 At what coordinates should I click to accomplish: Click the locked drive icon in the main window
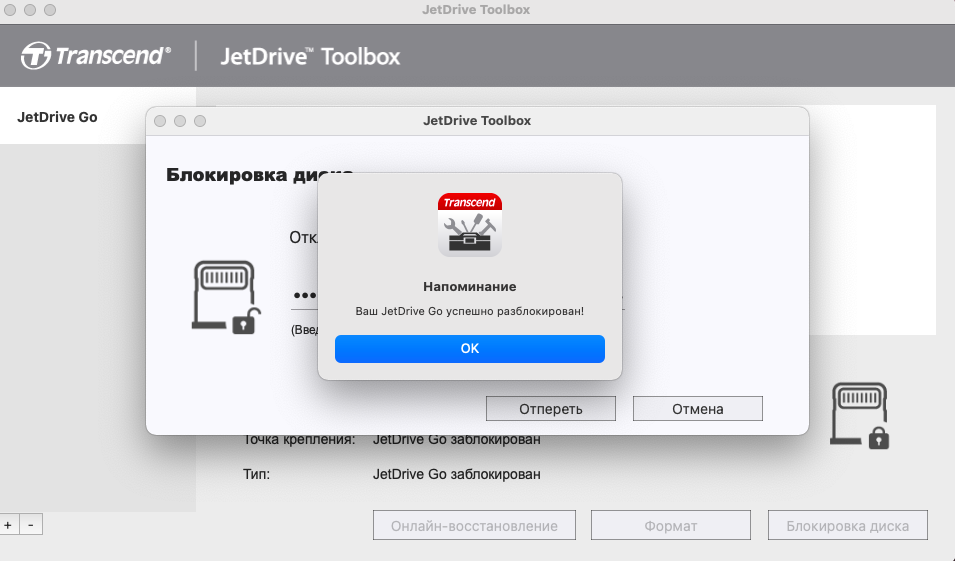859,415
